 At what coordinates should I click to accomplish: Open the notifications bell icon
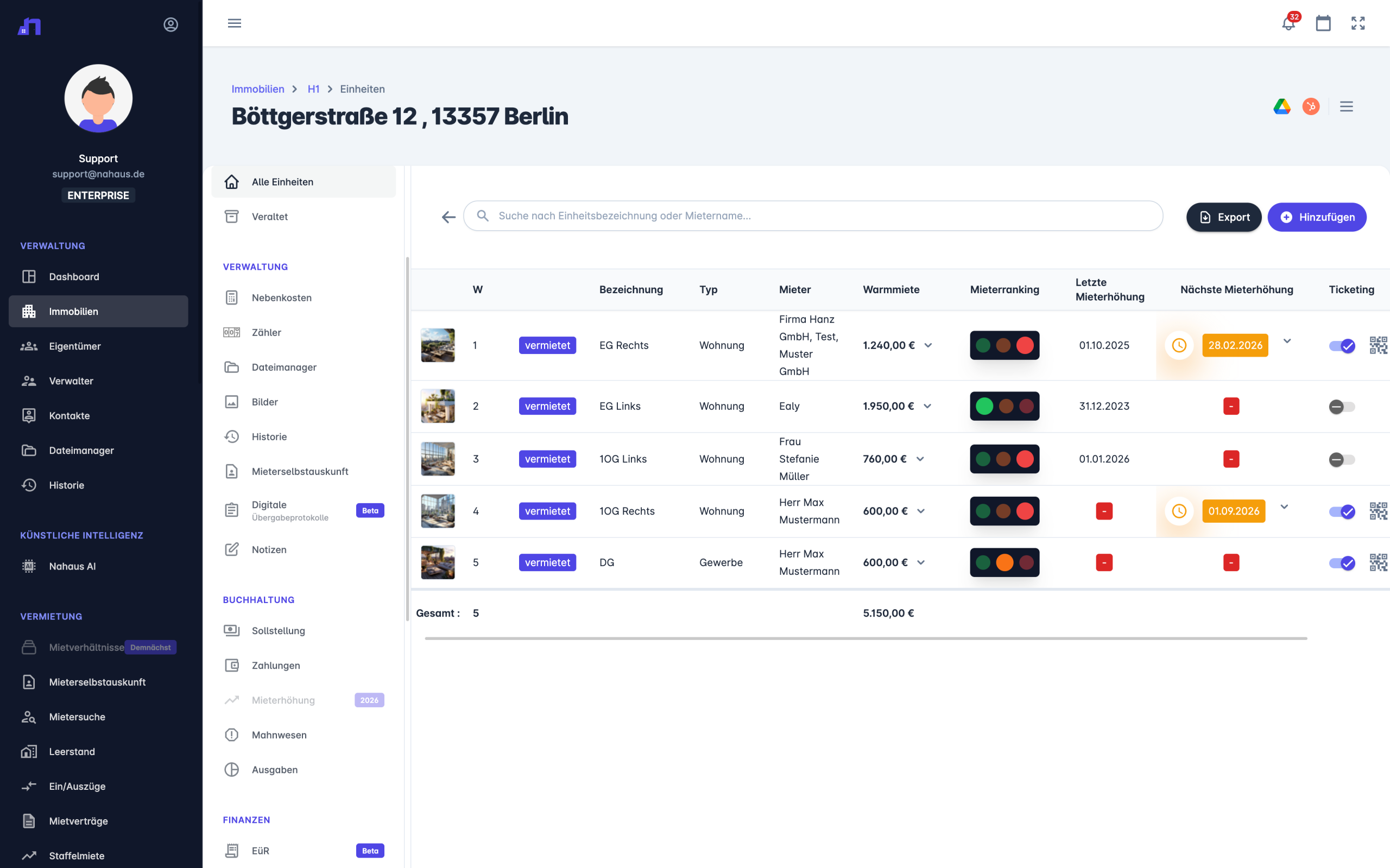[x=1288, y=23]
